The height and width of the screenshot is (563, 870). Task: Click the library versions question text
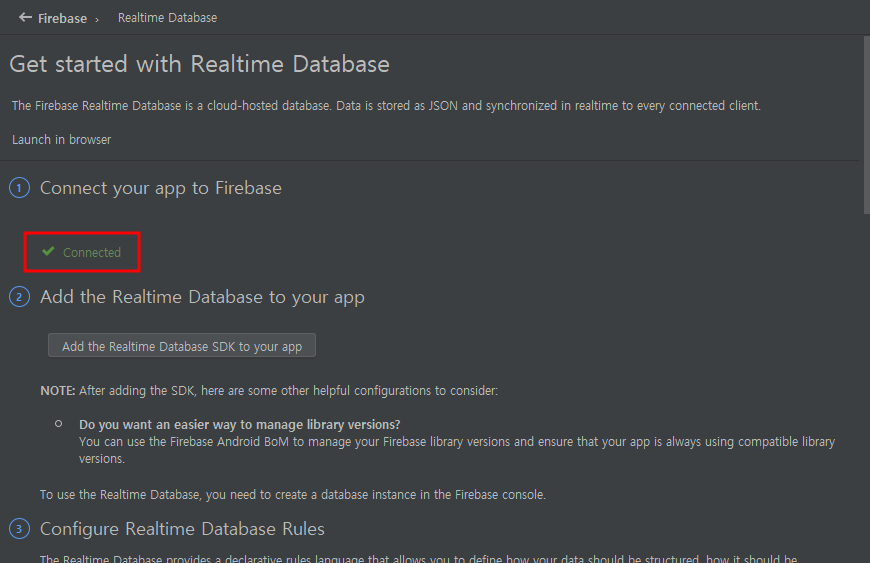[240, 424]
